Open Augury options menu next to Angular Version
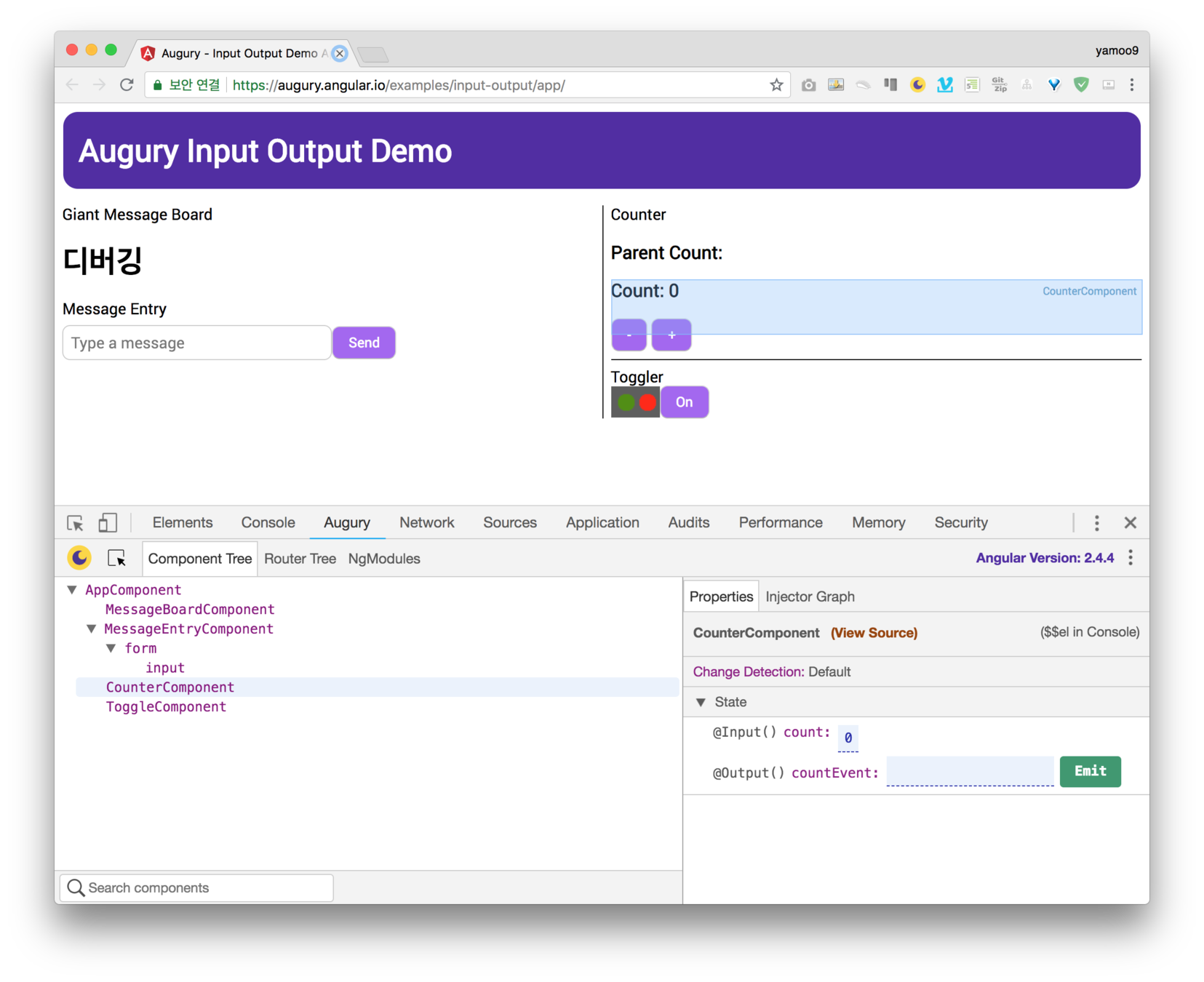The image size is (1204, 982). 1131,558
